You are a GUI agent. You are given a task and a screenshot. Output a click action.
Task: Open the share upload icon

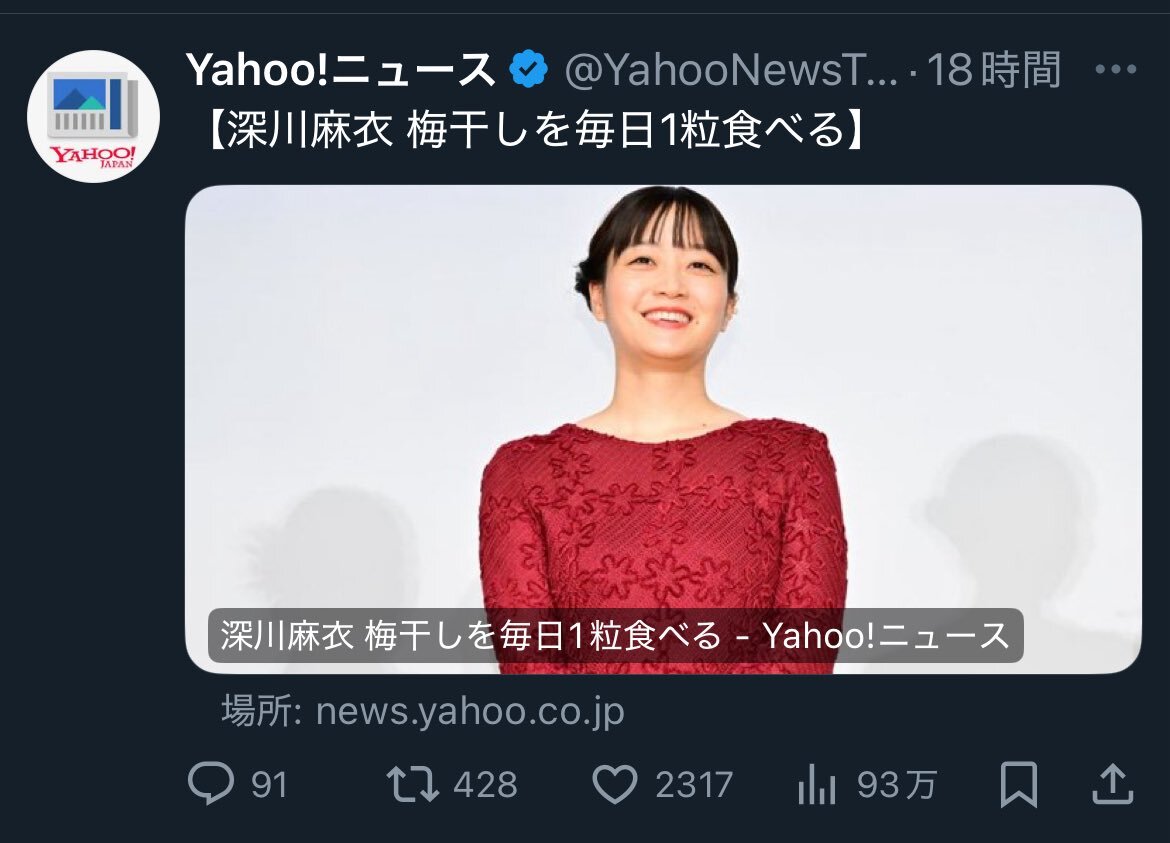(x=1113, y=783)
